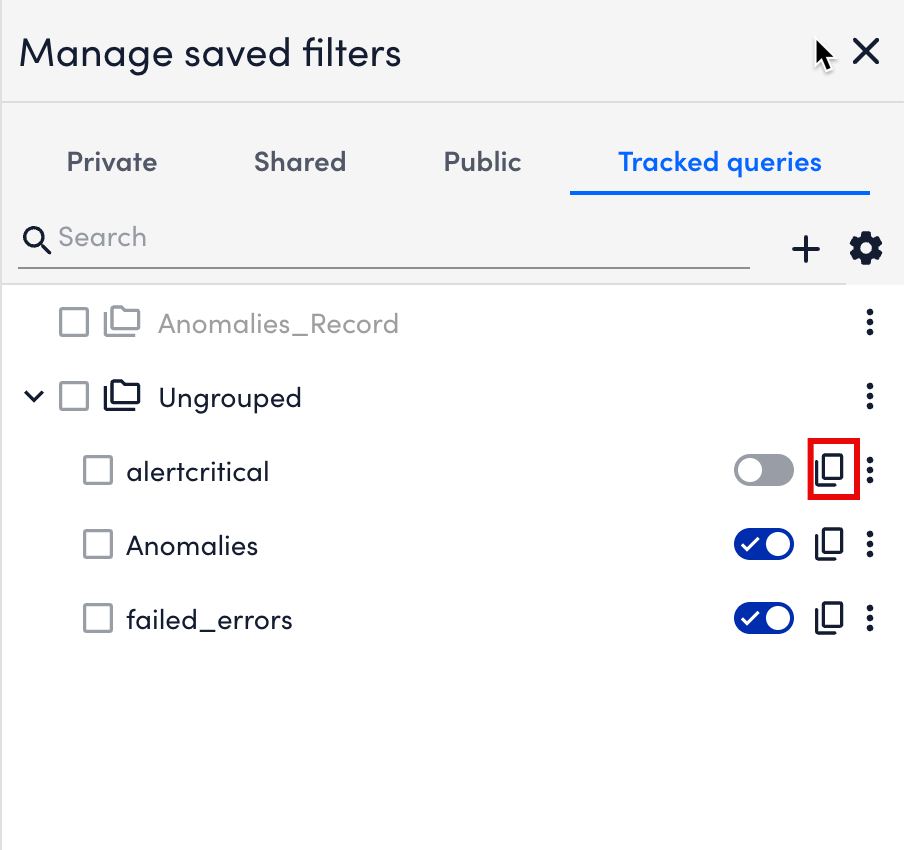Open the Shared tab
Image resolution: width=904 pixels, height=850 pixels.
(299, 162)
